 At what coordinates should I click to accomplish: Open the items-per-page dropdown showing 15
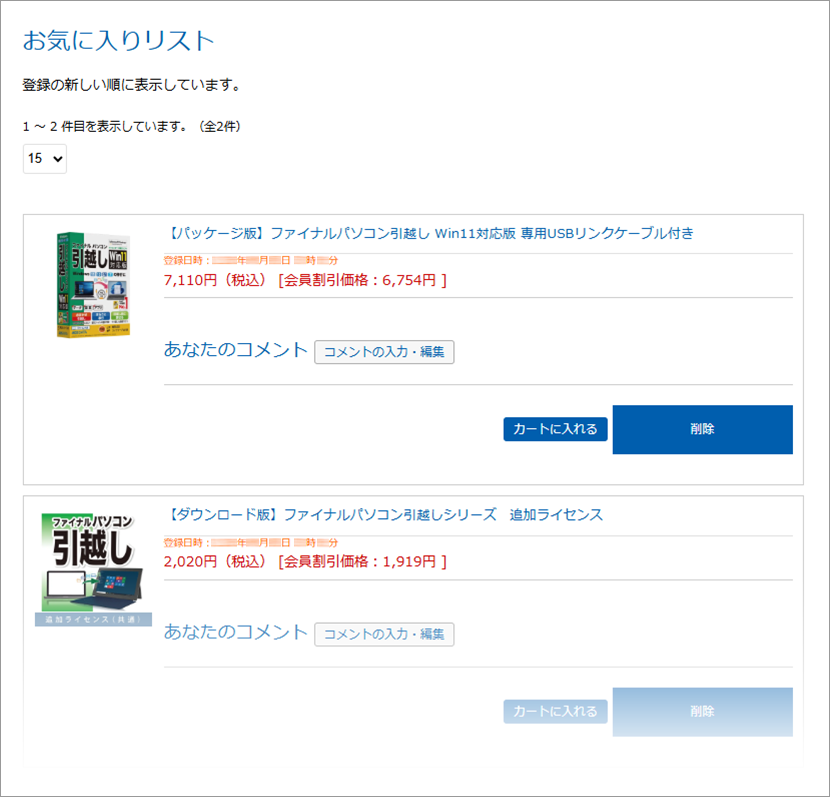pyautogui.click(x=44, y=158)
